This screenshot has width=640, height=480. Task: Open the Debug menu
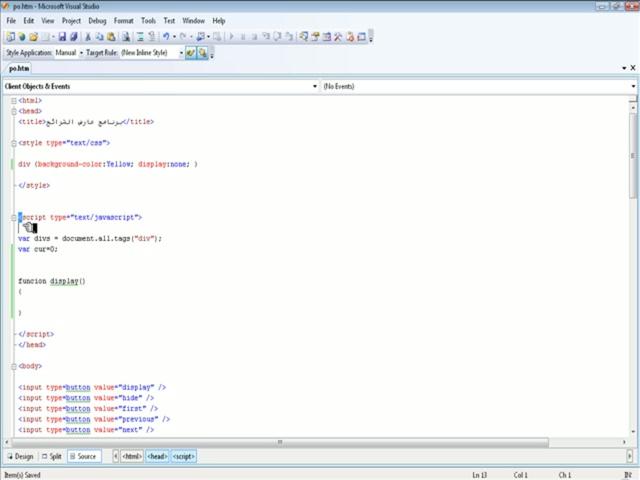click(x=97, y=20)
